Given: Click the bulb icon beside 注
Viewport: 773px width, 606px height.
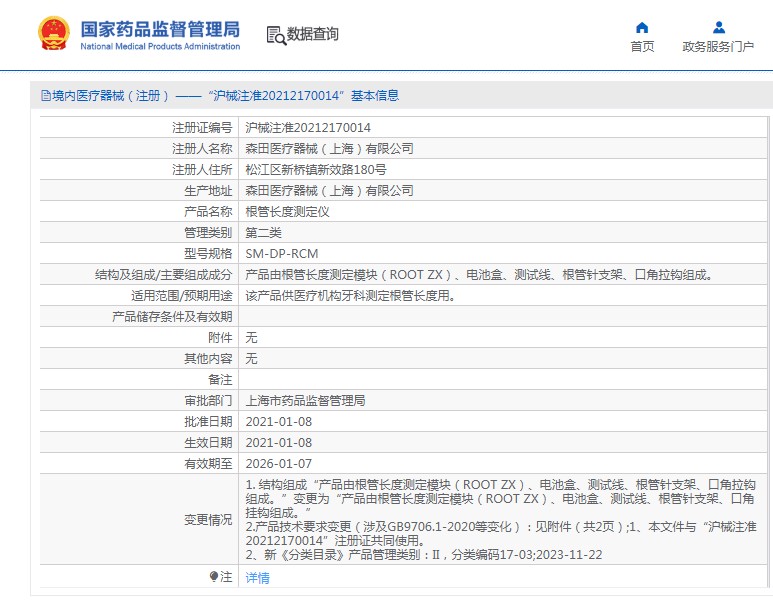Looking at the screenshot, I should pyautogui.click(x=213, y=576).
